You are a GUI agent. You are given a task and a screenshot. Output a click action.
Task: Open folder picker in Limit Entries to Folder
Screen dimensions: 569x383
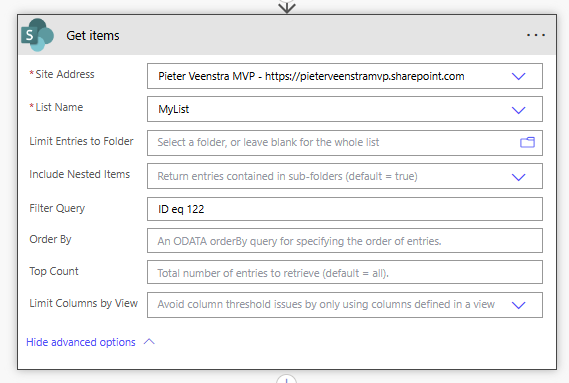[x=527, y=142]
